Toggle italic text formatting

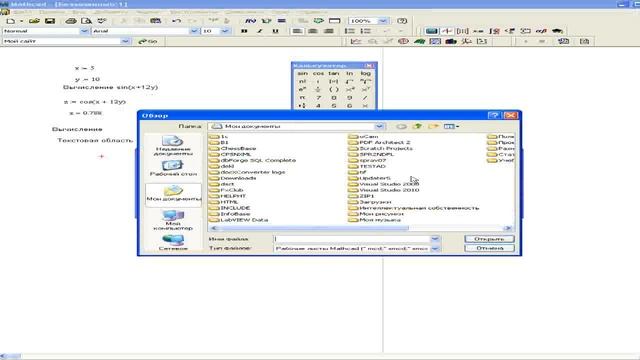(260, 31)
